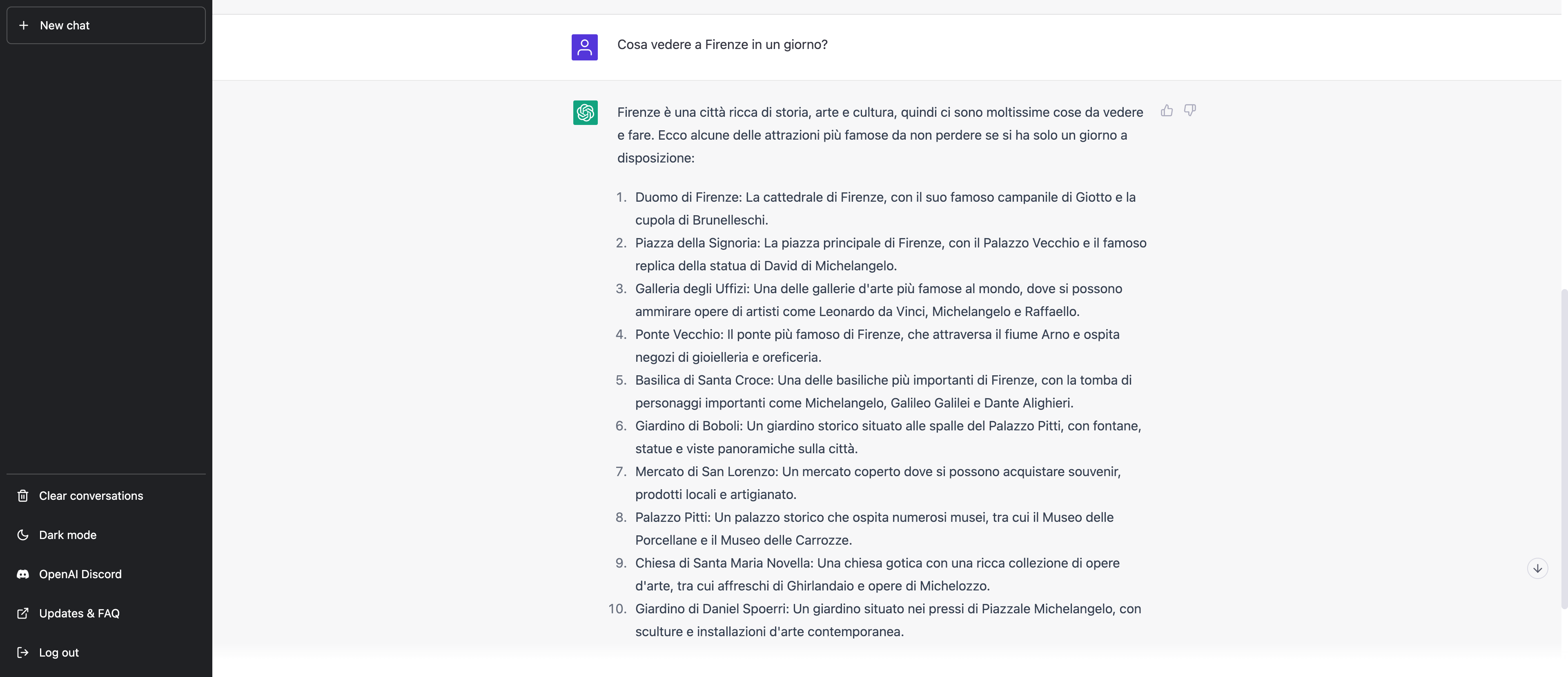Start a New chat

coord(106,25)
